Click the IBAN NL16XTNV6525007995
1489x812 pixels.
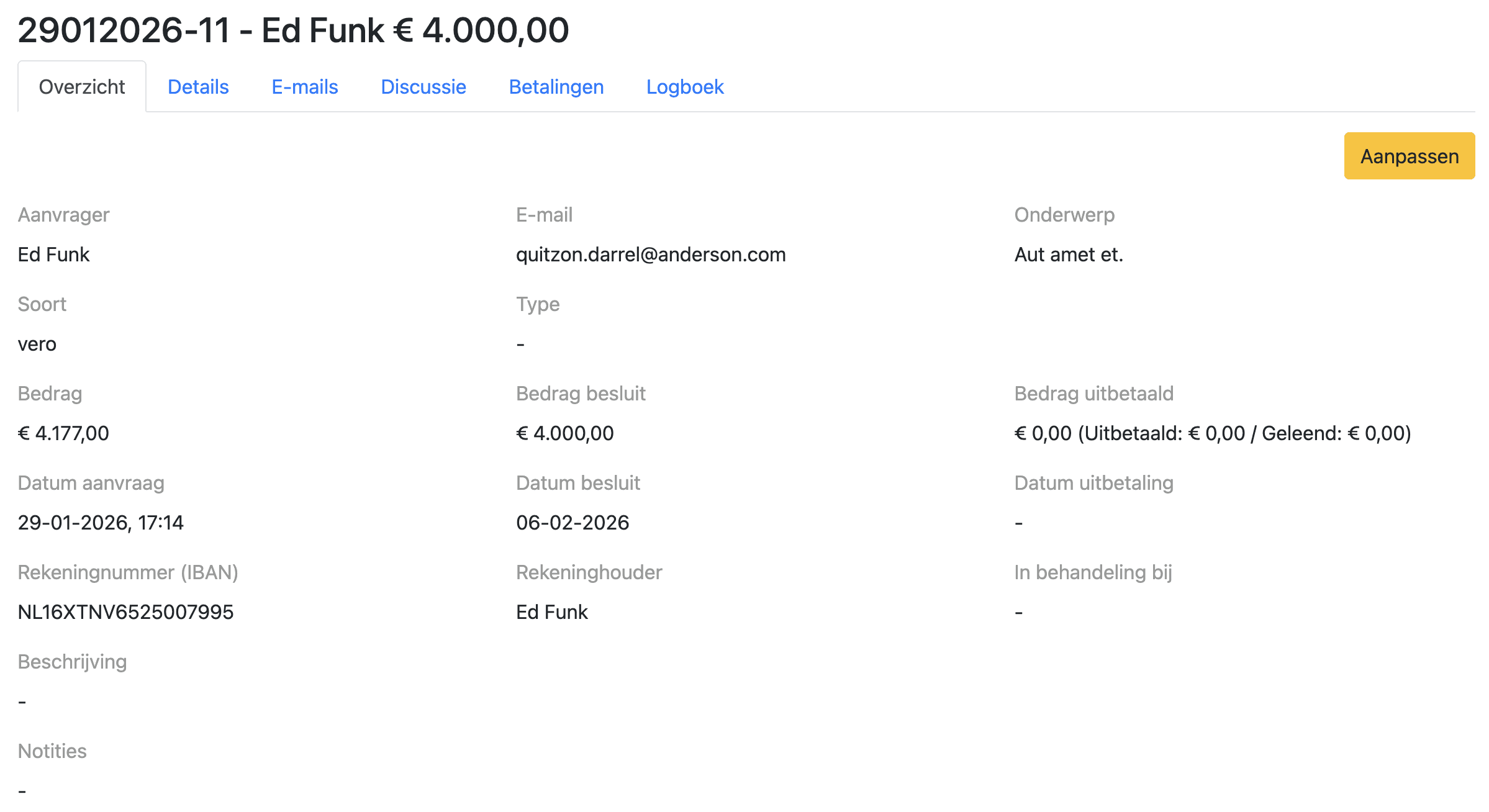tap(125, 612)
